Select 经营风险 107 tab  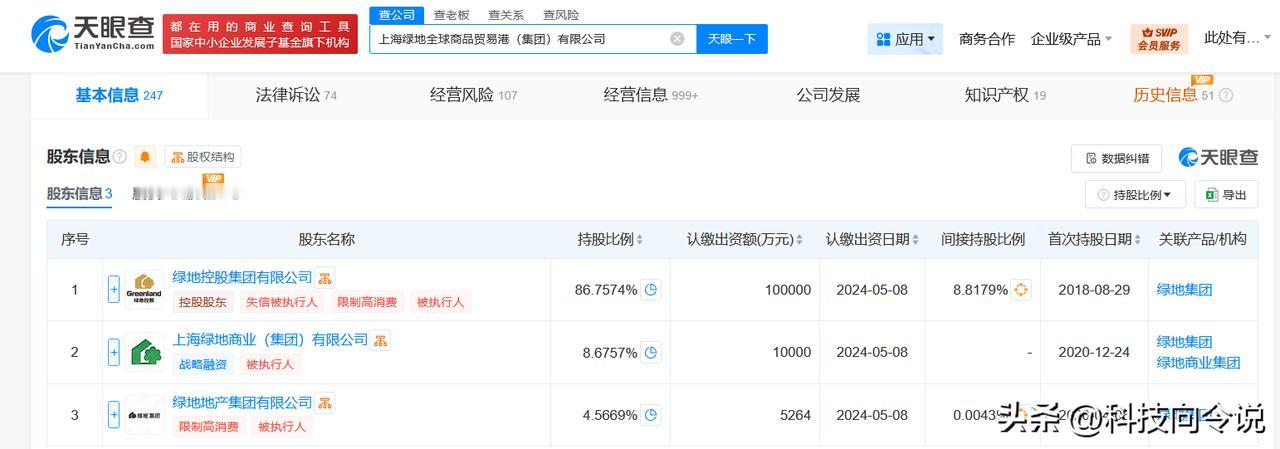[x=474, y=95]
